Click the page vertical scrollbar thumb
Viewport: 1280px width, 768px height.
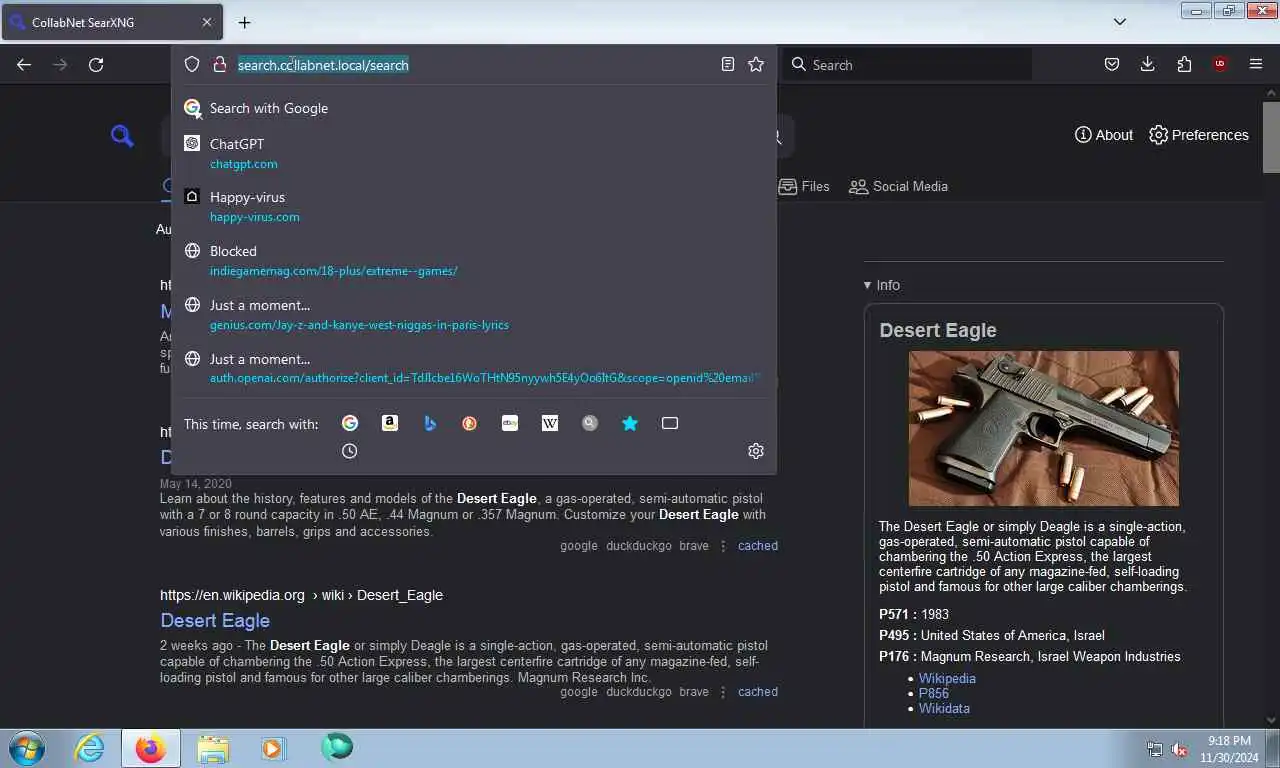pyautogui.click(x=1271, y=137)
